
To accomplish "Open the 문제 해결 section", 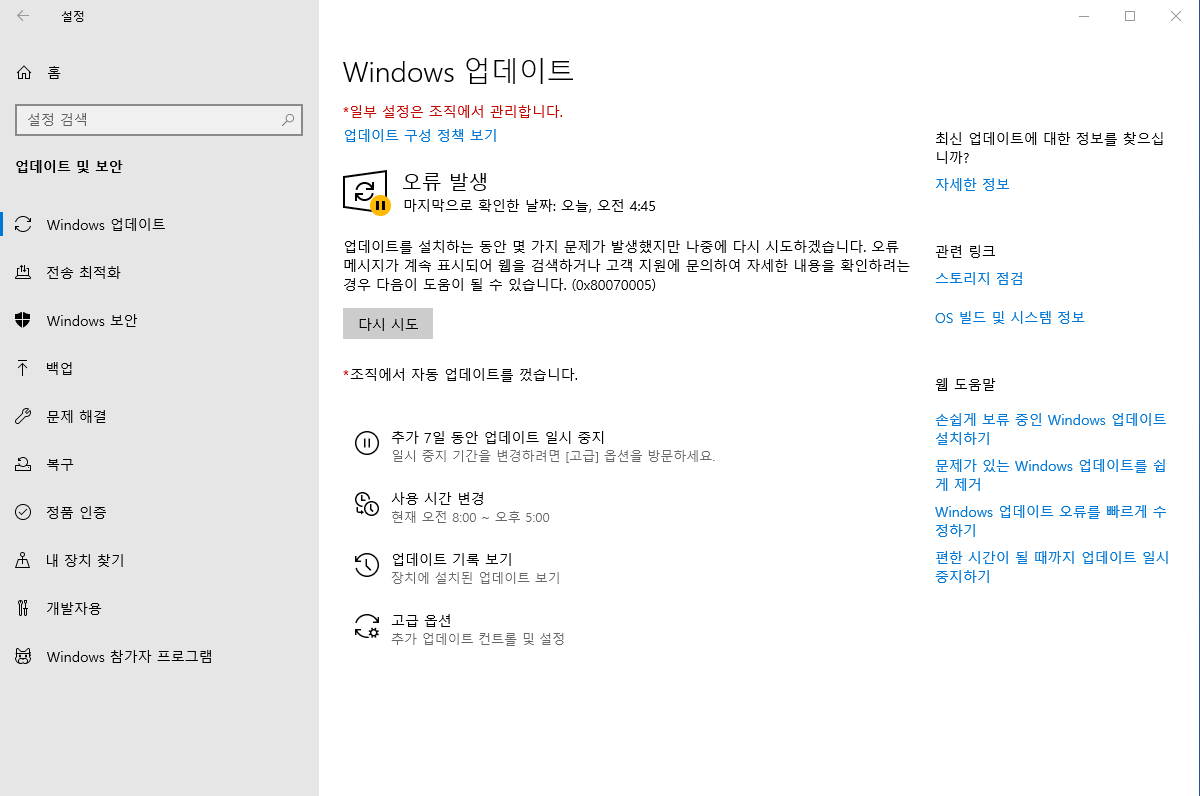I will coord(76,416).
